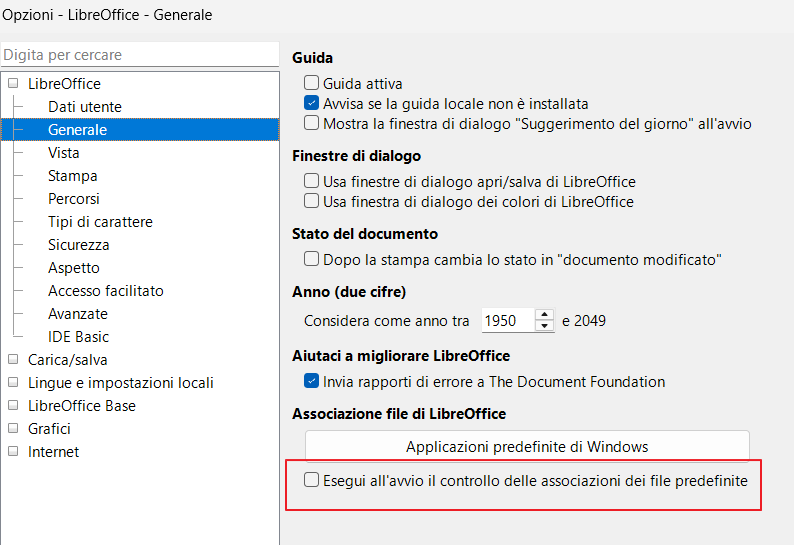Click the Digita per cercare search field

coord(140,55)
